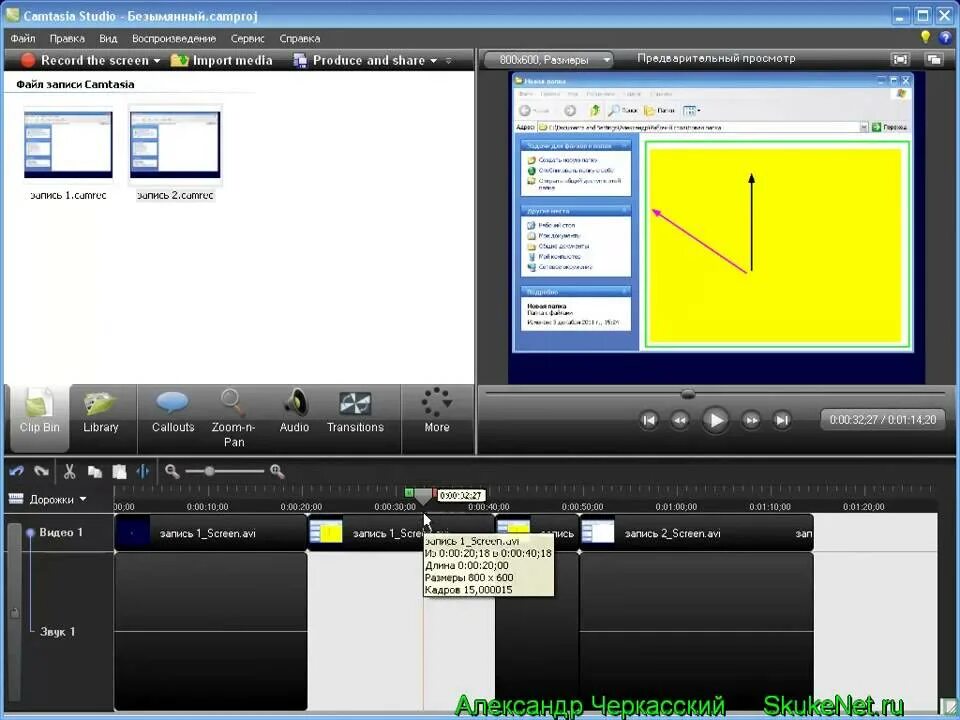Open the Вид menu
Image resolution: width=960 pixels, height=720 pixels.
[108, 39]
